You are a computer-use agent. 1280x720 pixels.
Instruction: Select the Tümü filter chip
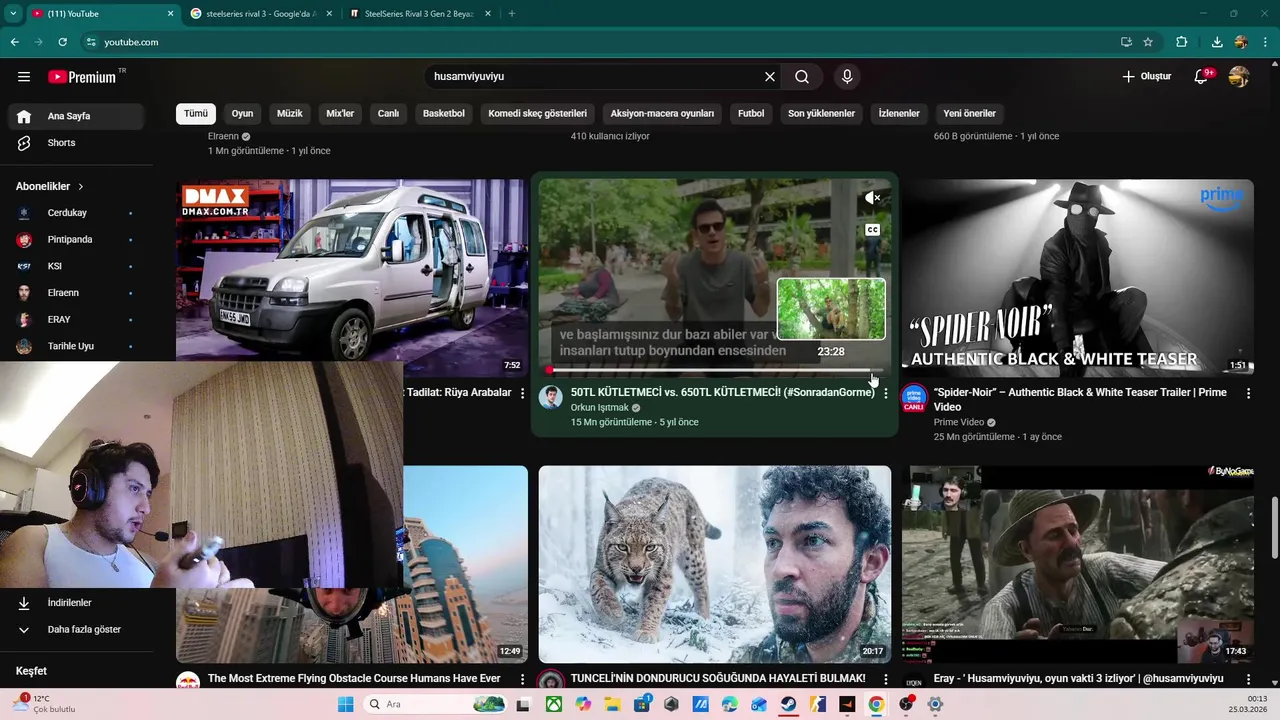(196, 114)
